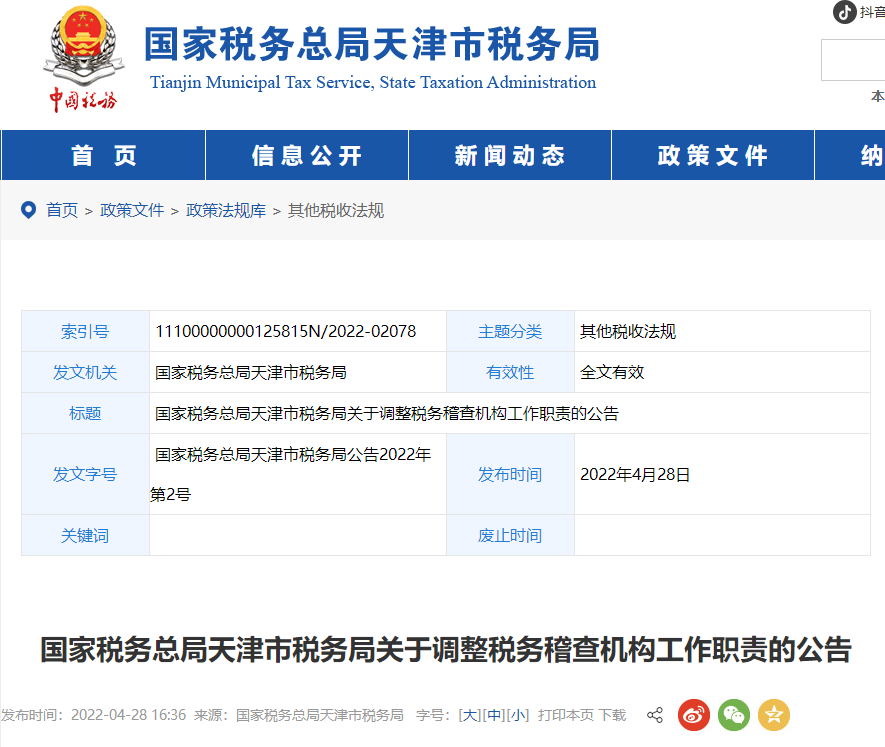
Task: Set font size to 小
Action: click(518, 715)
